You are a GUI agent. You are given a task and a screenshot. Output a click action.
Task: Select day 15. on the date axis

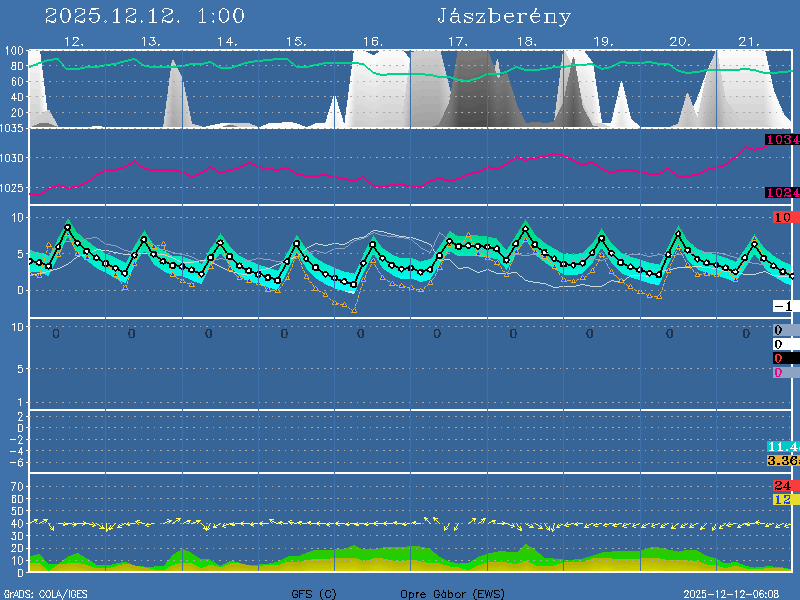(x=296, y=41)
